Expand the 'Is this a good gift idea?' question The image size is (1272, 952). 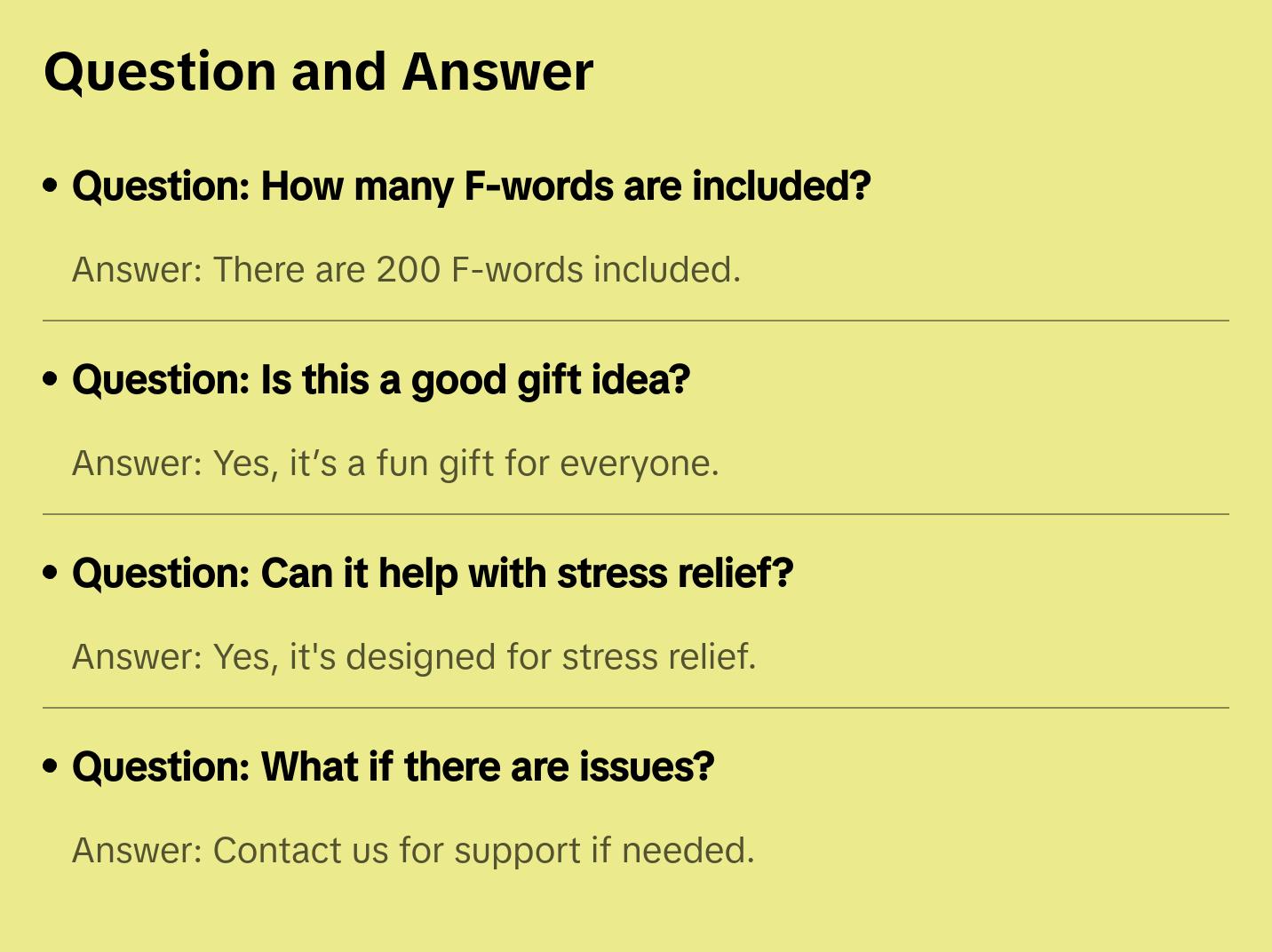pyautogui.click(x=380, y=380)
